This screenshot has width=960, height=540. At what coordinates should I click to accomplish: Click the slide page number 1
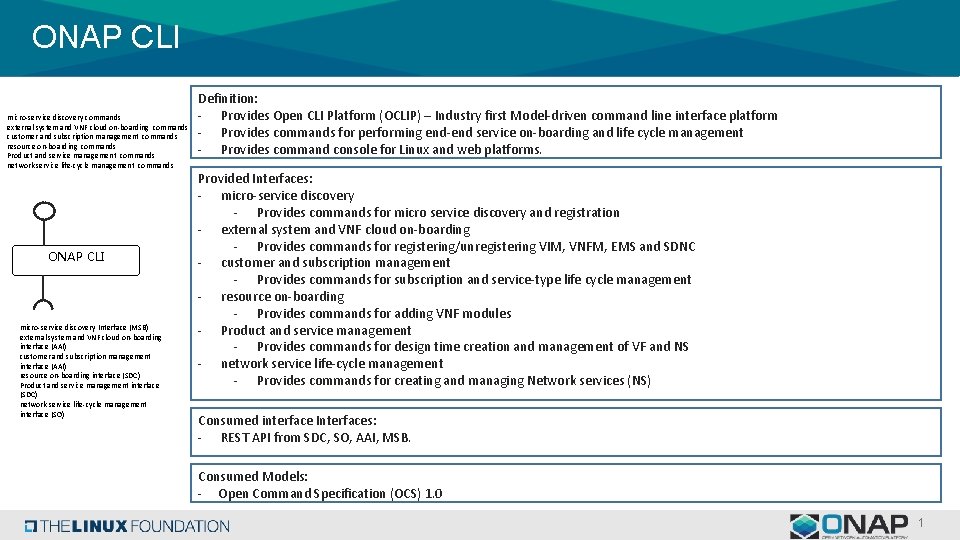click(920, 522)
